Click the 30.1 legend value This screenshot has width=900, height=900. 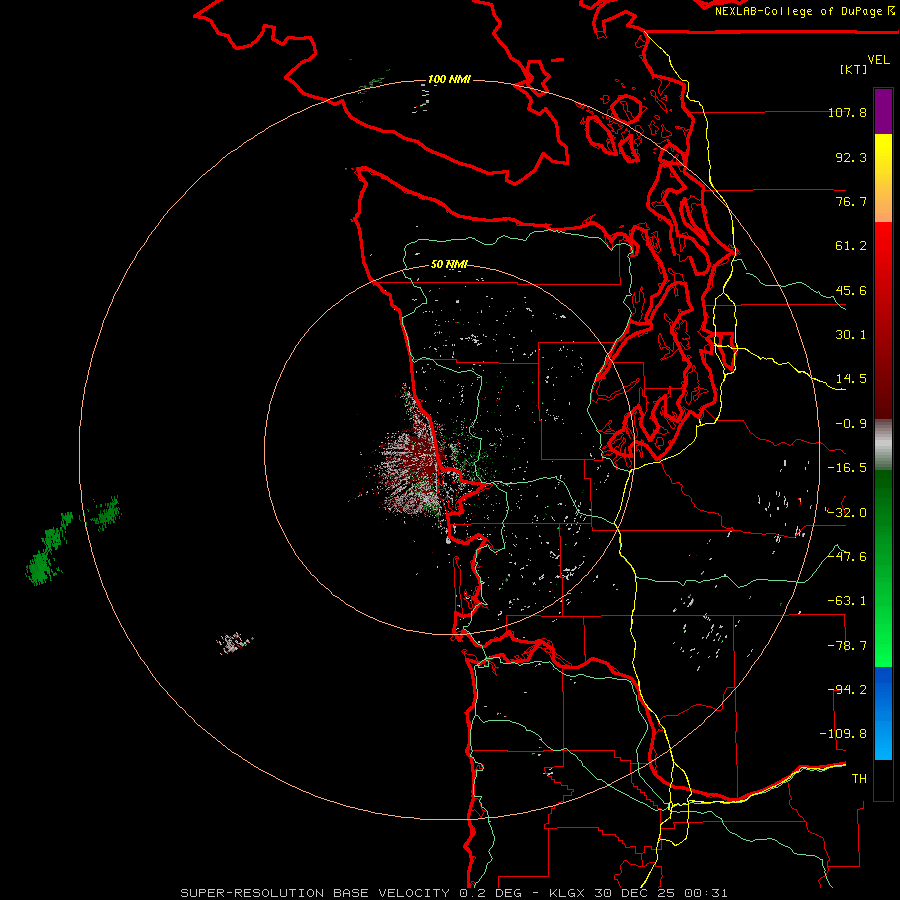point(851,335)
